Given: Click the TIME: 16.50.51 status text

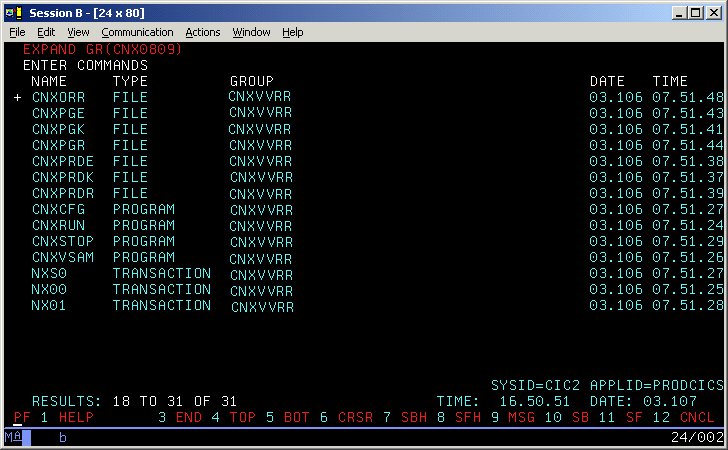Looking at the screenshot, I should coord(503,401).
